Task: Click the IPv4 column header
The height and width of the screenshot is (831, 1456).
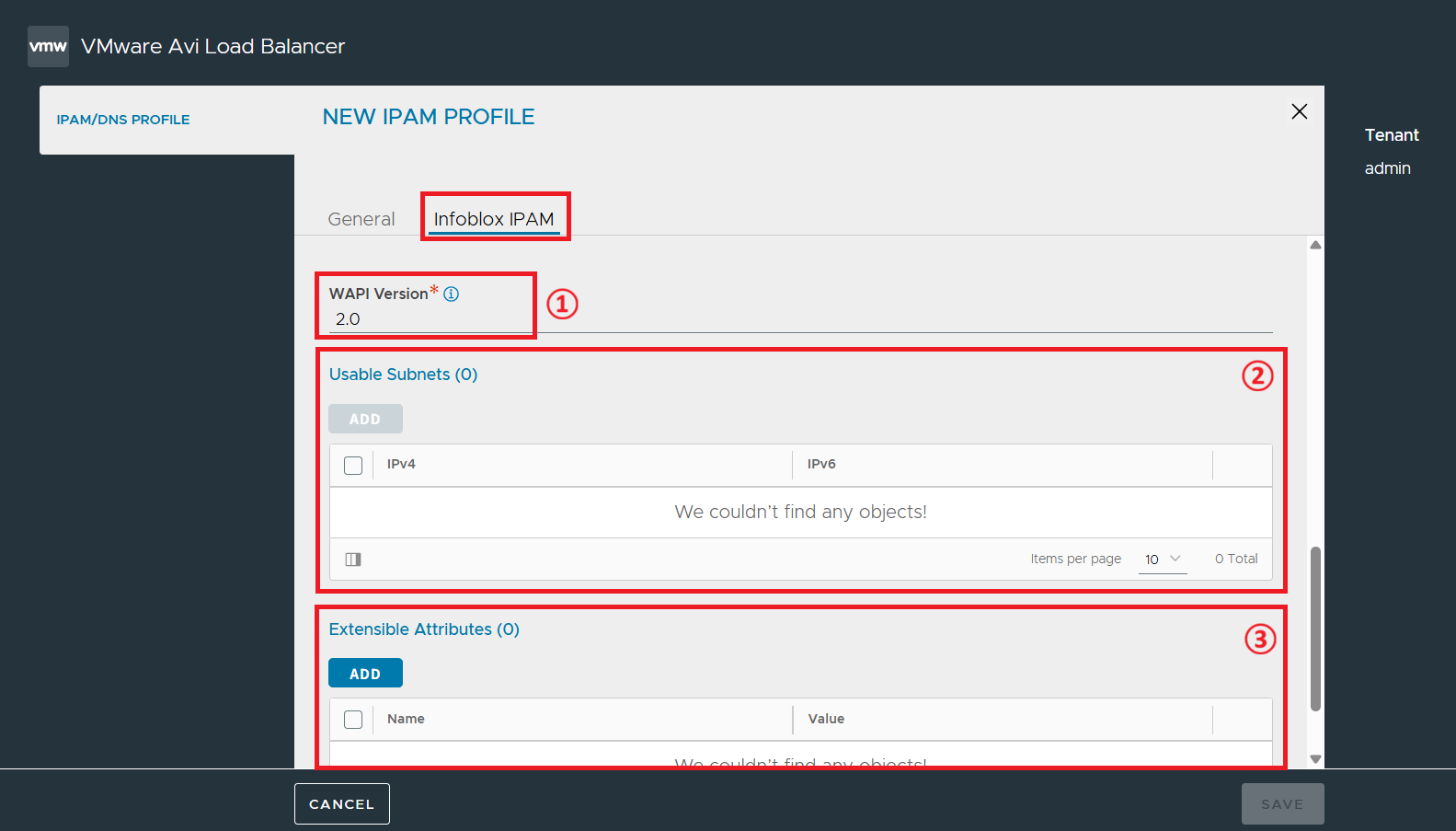Action: (x=401, y=464)
